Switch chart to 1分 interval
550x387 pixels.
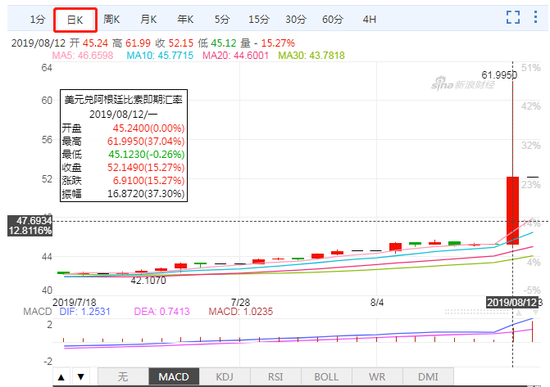[x=38, y=19]
